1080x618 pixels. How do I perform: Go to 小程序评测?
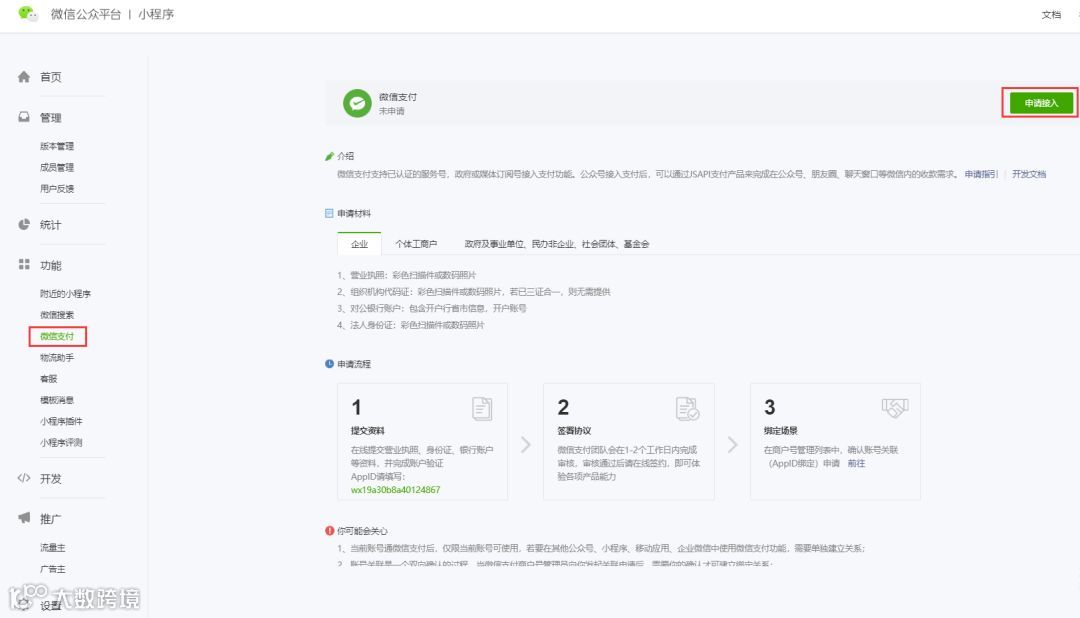pos(61,443)
